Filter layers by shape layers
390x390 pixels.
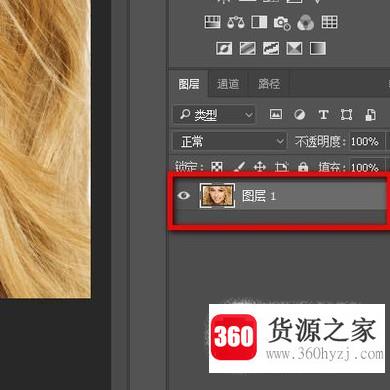click(347, 115)
